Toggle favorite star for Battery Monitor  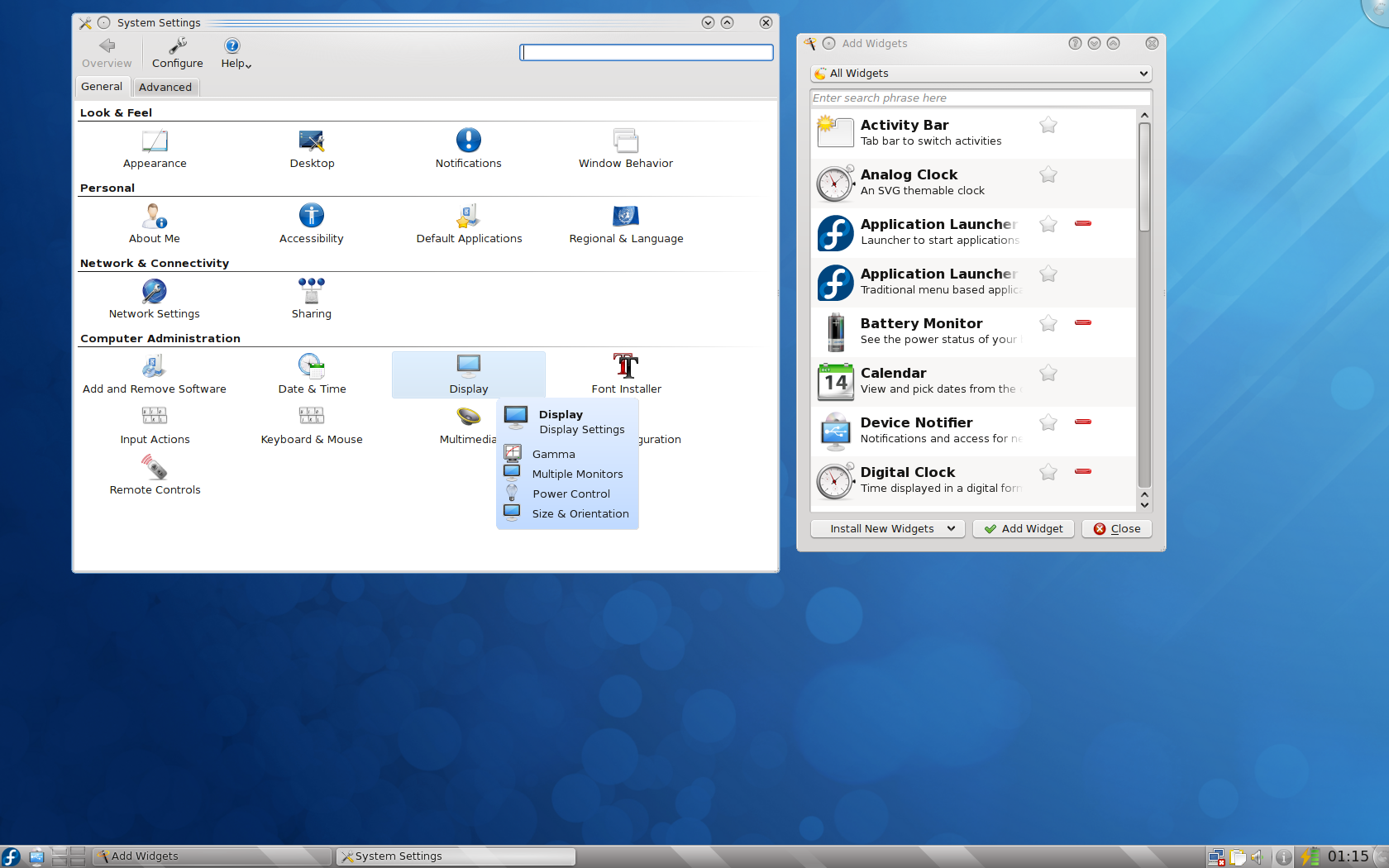tap(1048, 323)
